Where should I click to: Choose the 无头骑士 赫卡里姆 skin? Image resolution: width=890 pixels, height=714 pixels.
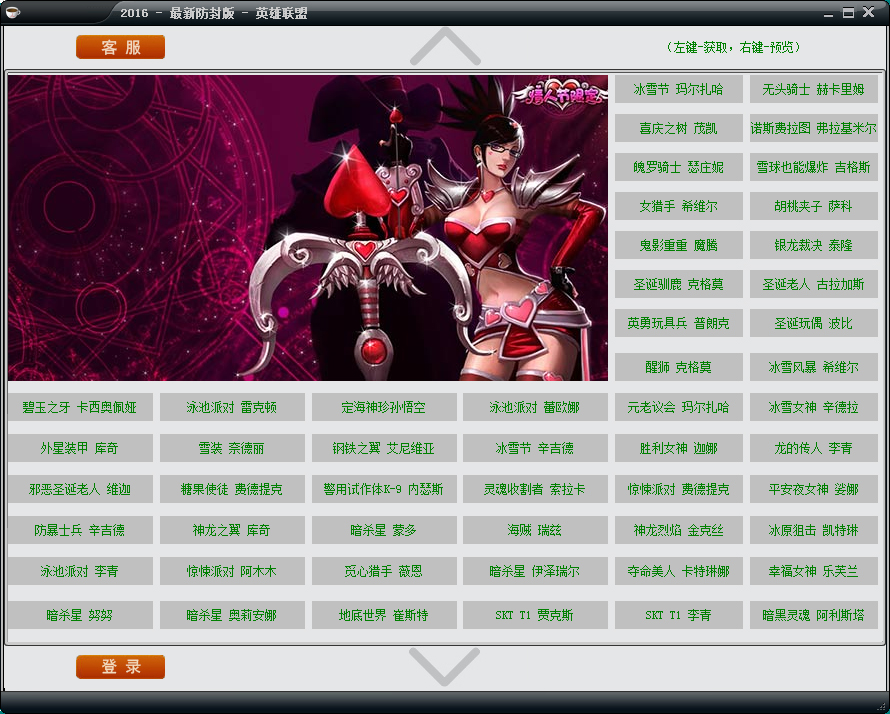click(813, 89)
